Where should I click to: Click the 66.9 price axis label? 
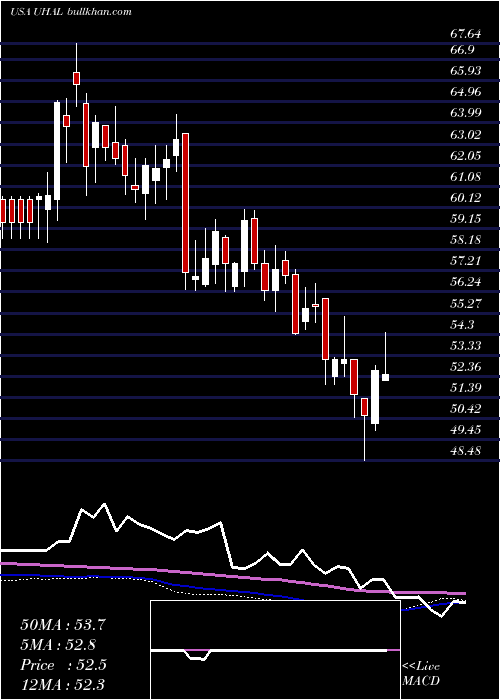pos(462,50)
